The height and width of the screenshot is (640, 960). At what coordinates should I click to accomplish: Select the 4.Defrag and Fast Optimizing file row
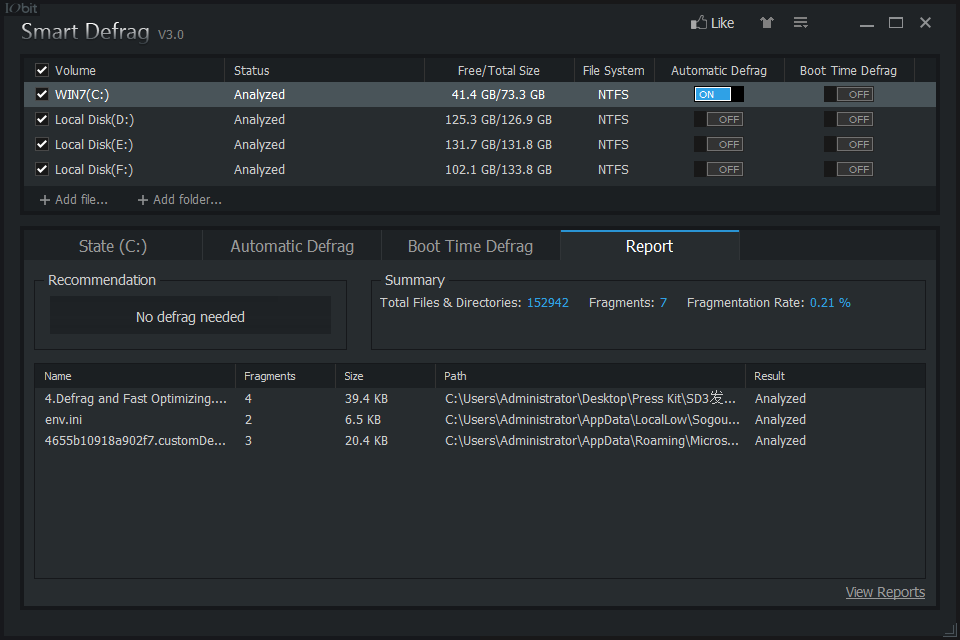tap(479, 399)
